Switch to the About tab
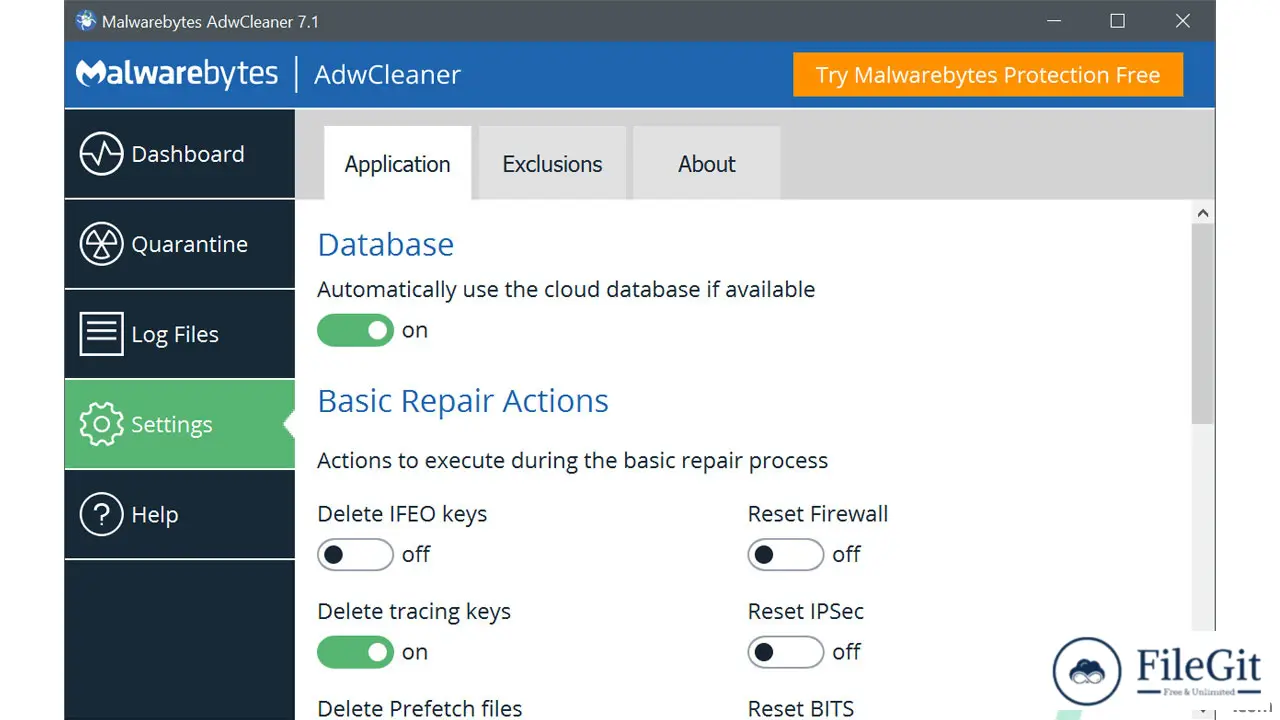The image size is (1280, 720). [x=706, y=163]
